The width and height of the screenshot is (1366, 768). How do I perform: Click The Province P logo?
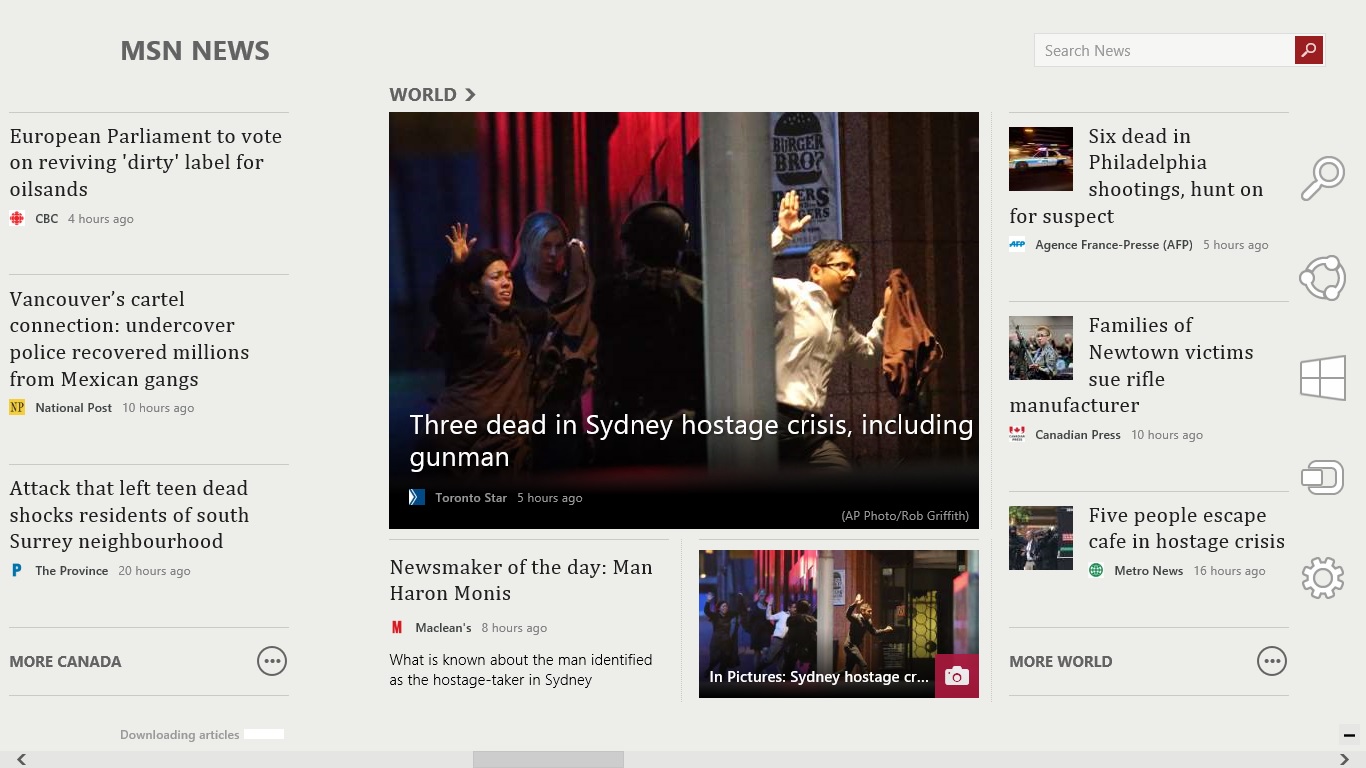(17, 570)
